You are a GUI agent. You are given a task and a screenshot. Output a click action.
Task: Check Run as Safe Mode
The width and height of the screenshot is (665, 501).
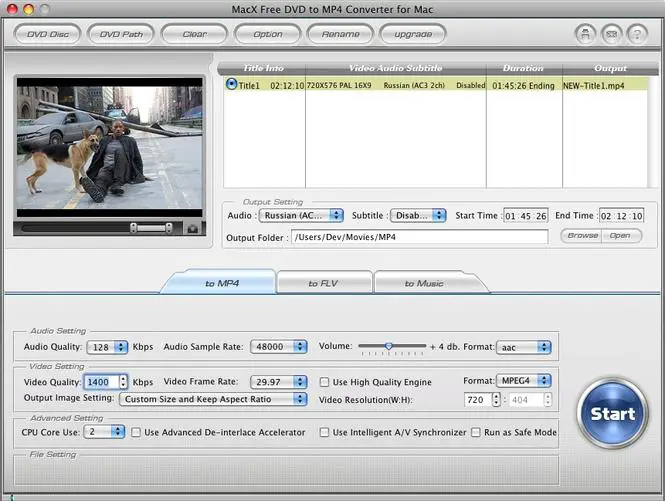(476, 432)
